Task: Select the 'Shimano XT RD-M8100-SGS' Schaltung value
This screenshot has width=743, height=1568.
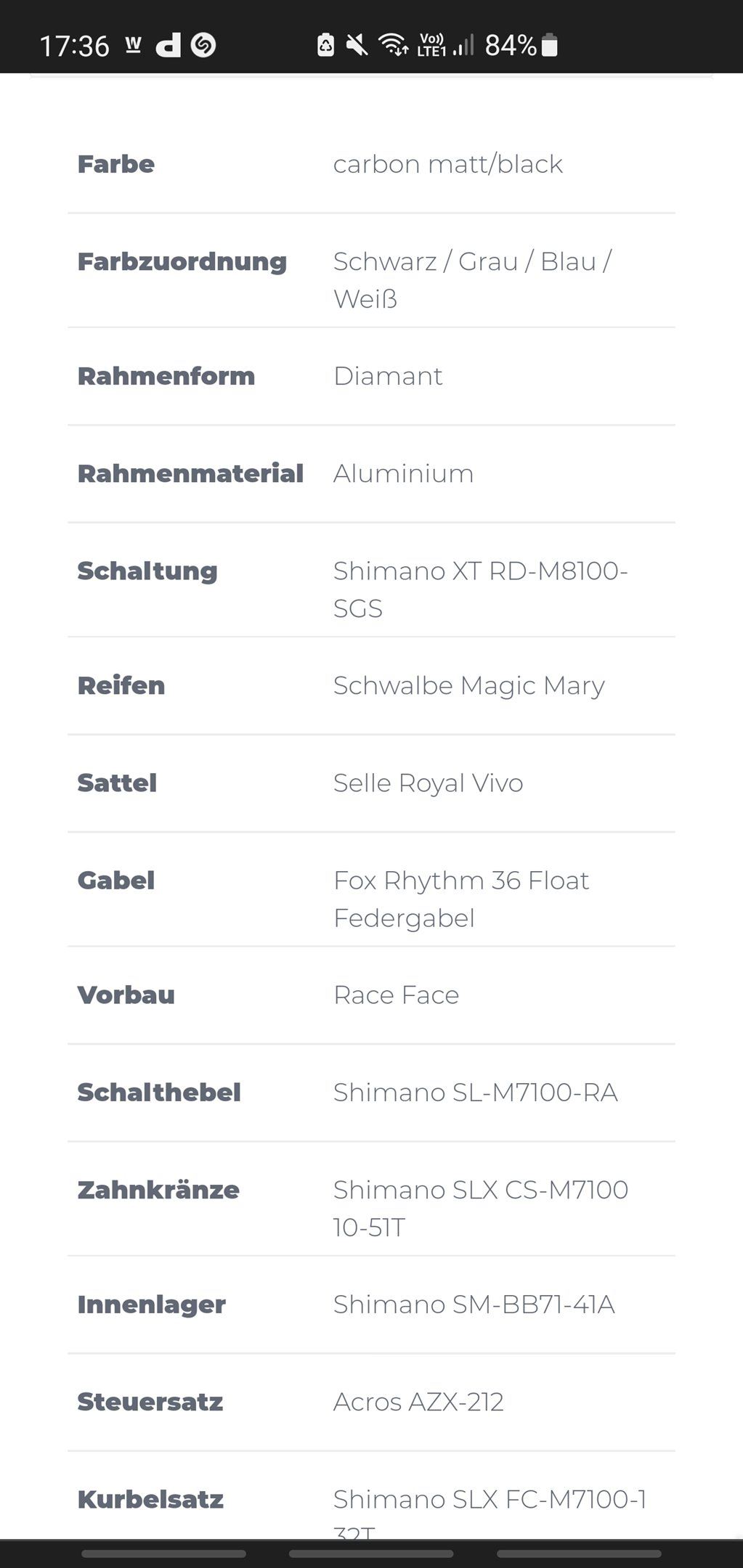Action: [x=480, y=589]
